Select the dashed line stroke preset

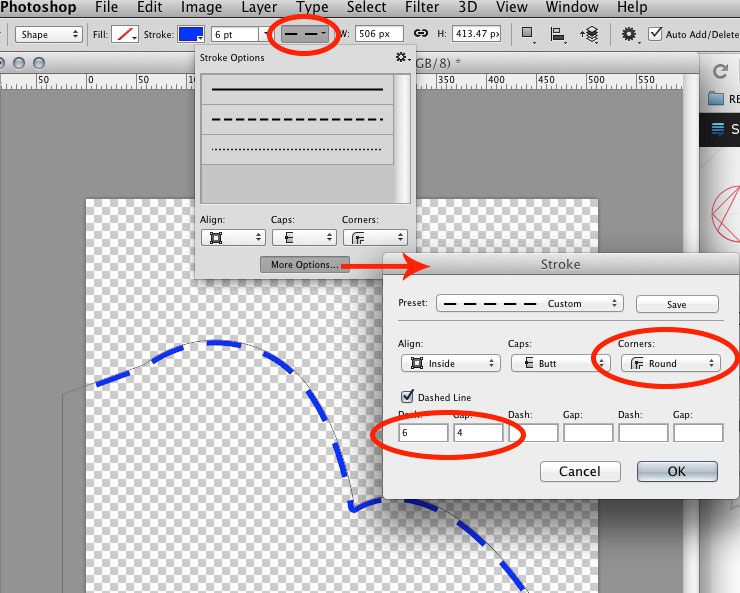pos(297,119)
